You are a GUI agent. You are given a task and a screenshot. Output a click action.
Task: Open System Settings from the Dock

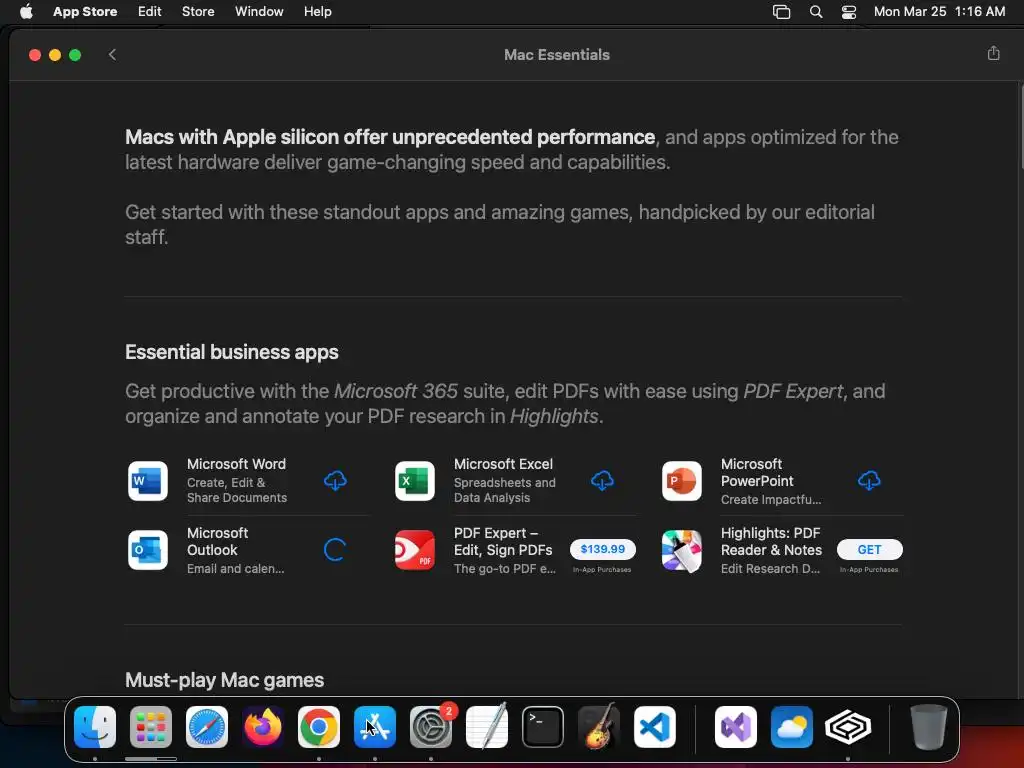431,727
